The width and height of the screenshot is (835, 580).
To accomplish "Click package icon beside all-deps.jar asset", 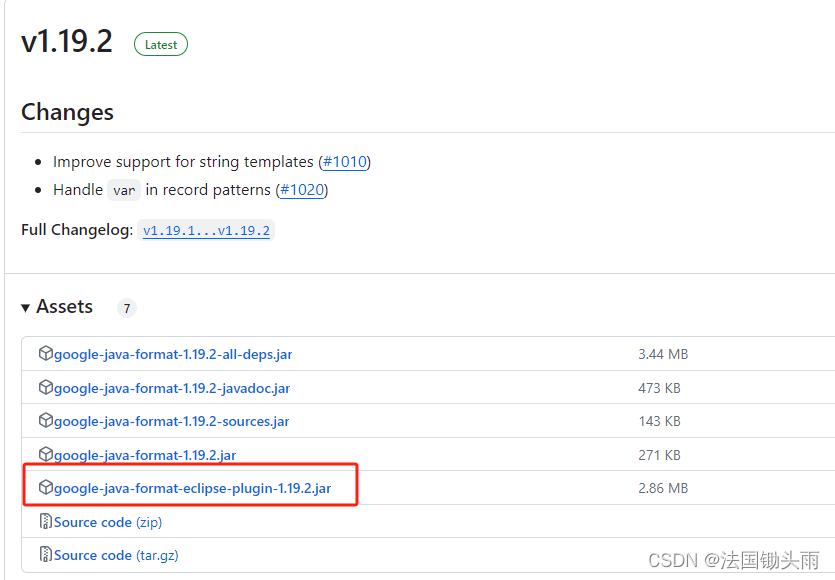I will [46, 353].
